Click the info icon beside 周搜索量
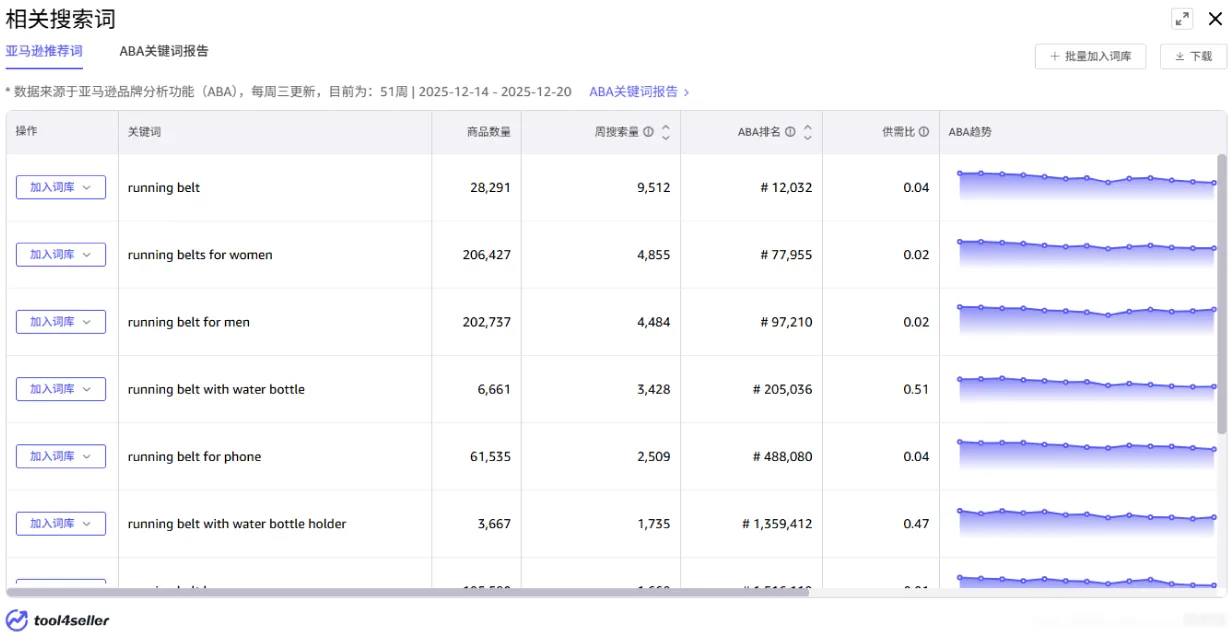The height and width of the screenshot is (637, 1231). [648, 132]
